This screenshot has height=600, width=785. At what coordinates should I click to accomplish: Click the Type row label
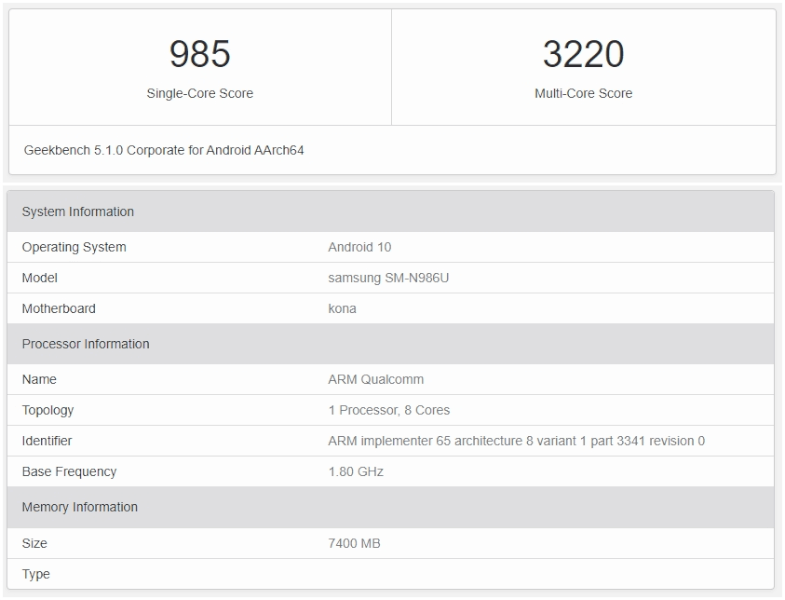click(x=36, y=574)
